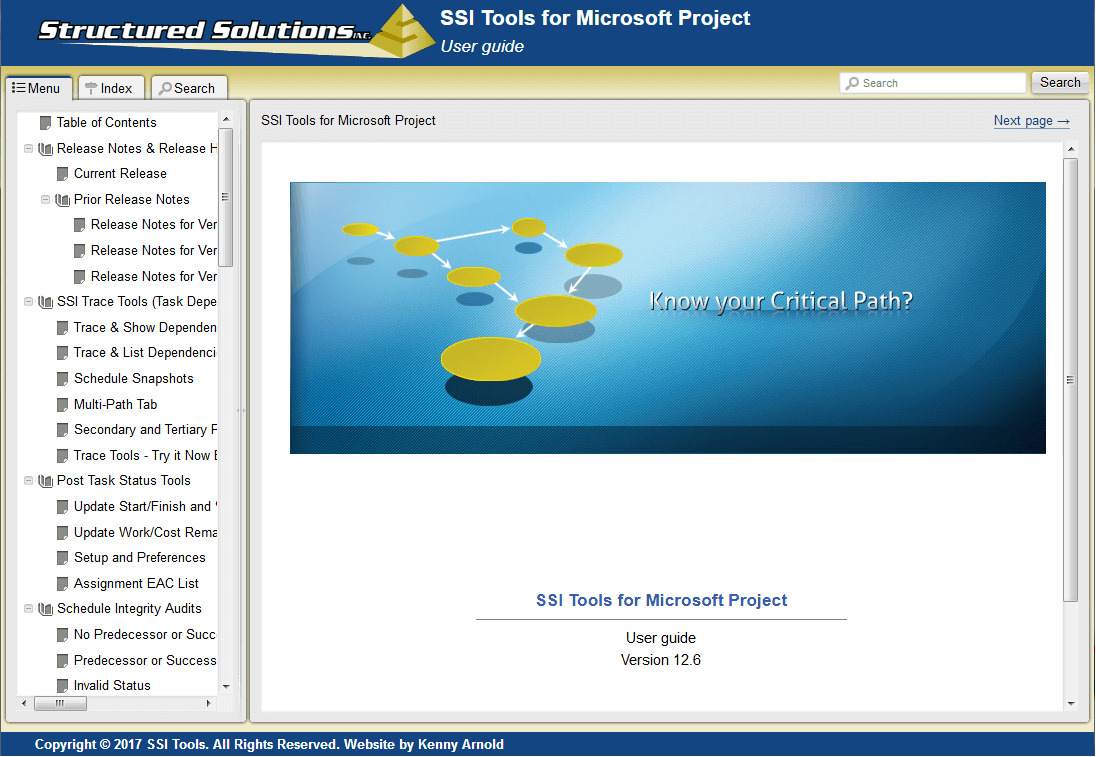Image resolution: width=1096 pixels, height=757 pixels.
Task: Click the menu panel horizontal scrollbar thumb
Action: pos(61,704)
